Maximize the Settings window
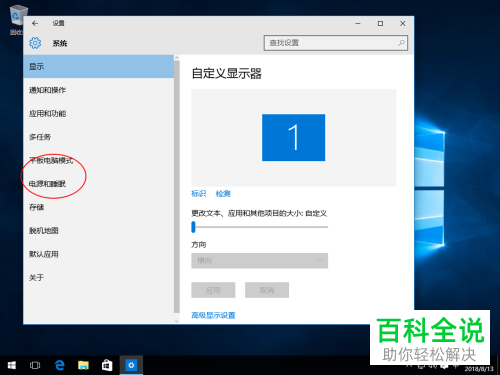Image resolution: width=500 pixels, height=375 pixels. pyautogui.click(x=380, y=23)
